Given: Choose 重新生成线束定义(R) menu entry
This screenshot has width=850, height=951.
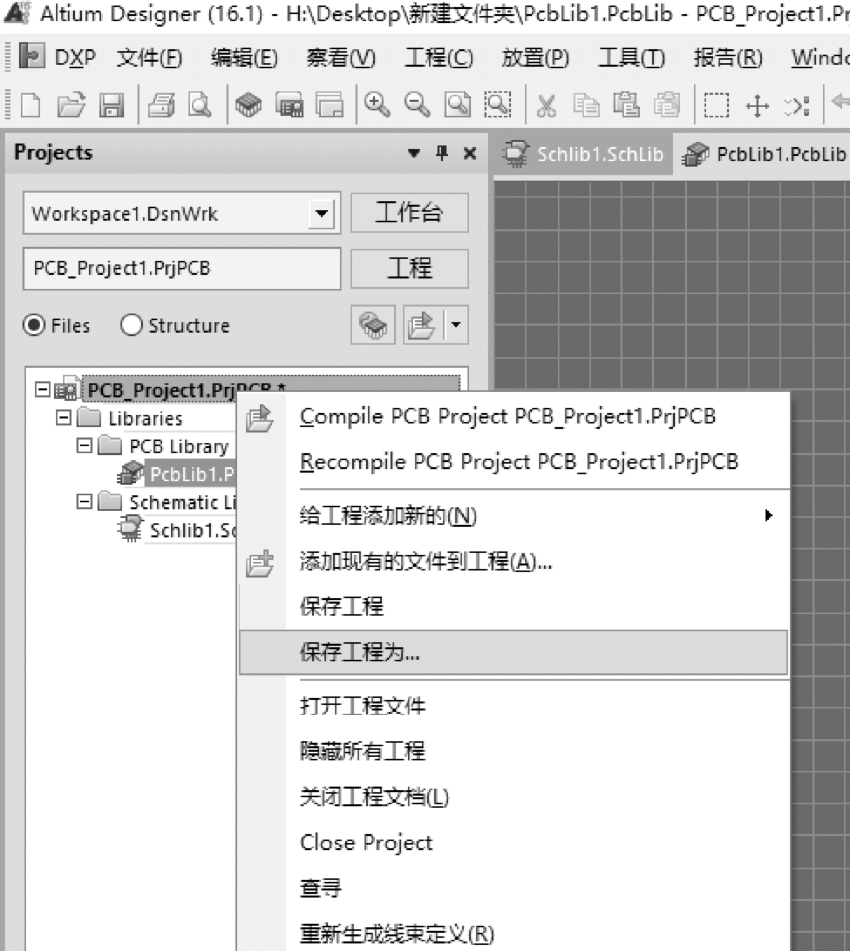Looking at the screenshot, I should tap(514, 933).
